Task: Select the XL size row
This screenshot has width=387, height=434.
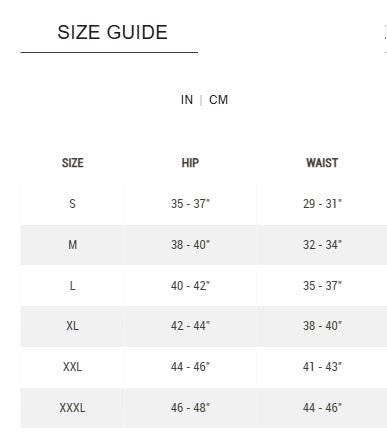Action: pyautogui.click(x=204, y=326)
